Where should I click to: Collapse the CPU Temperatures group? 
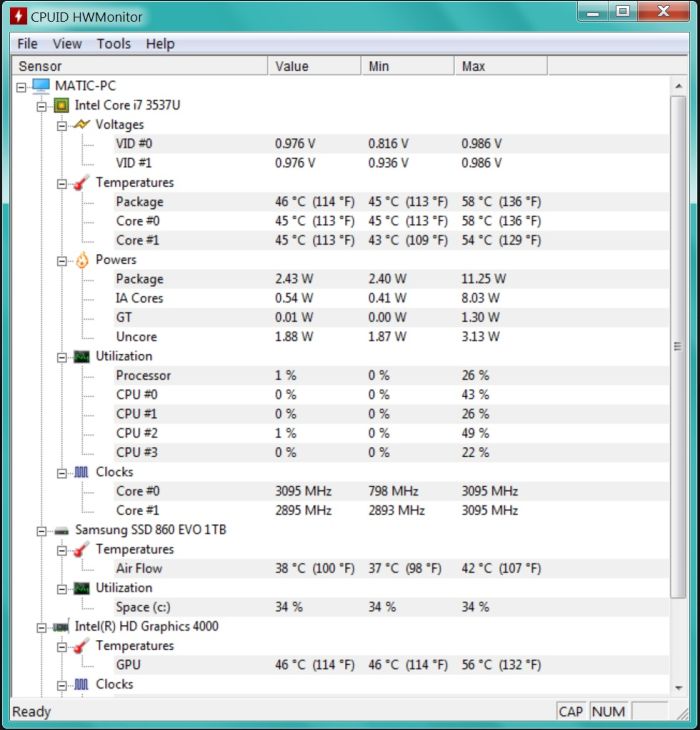(62, 184)
